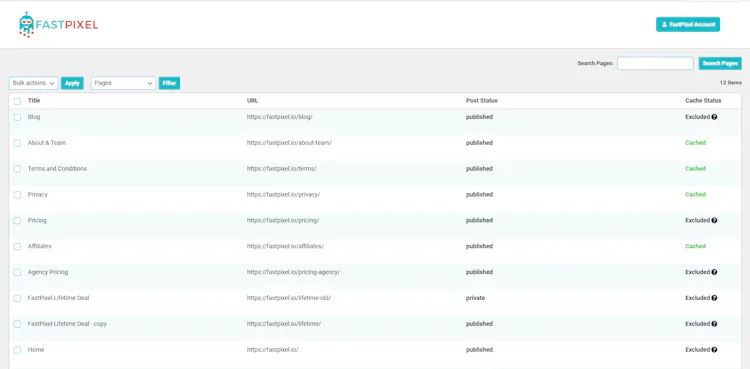Click the https://fastpixel.io/about-team/ URL
This screenshot has width=750, height=369.
pos(289,143)
